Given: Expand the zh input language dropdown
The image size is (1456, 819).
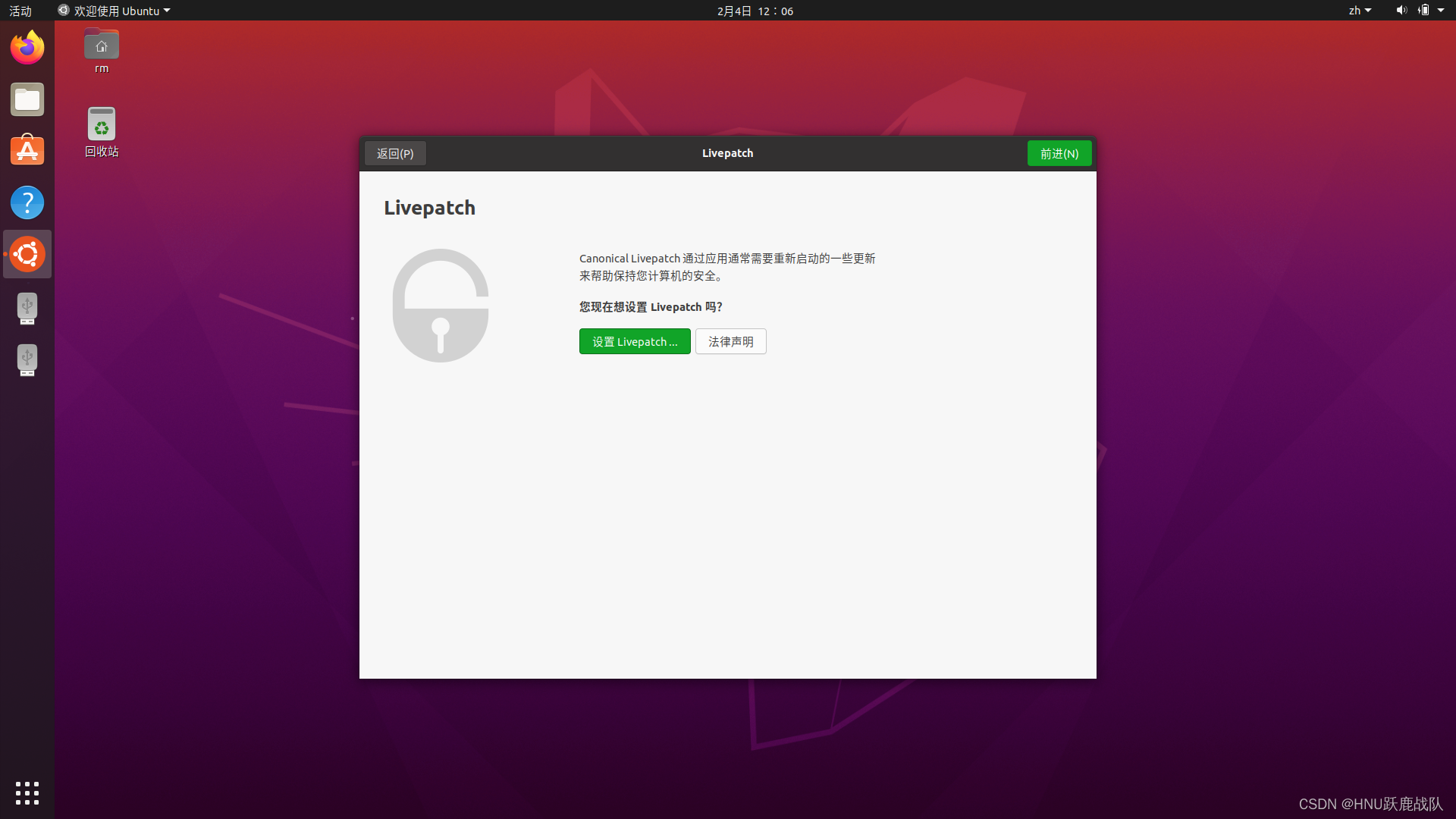Looking at the screenshot, I should click(1360, 11).
